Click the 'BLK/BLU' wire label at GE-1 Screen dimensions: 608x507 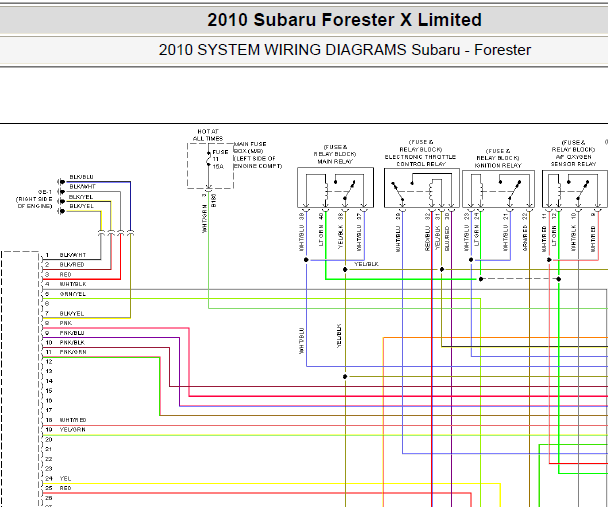[81, 177]
